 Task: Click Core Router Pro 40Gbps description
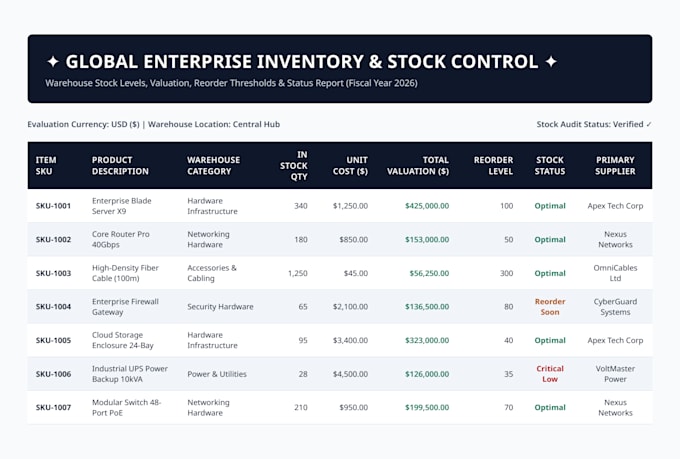121,239
